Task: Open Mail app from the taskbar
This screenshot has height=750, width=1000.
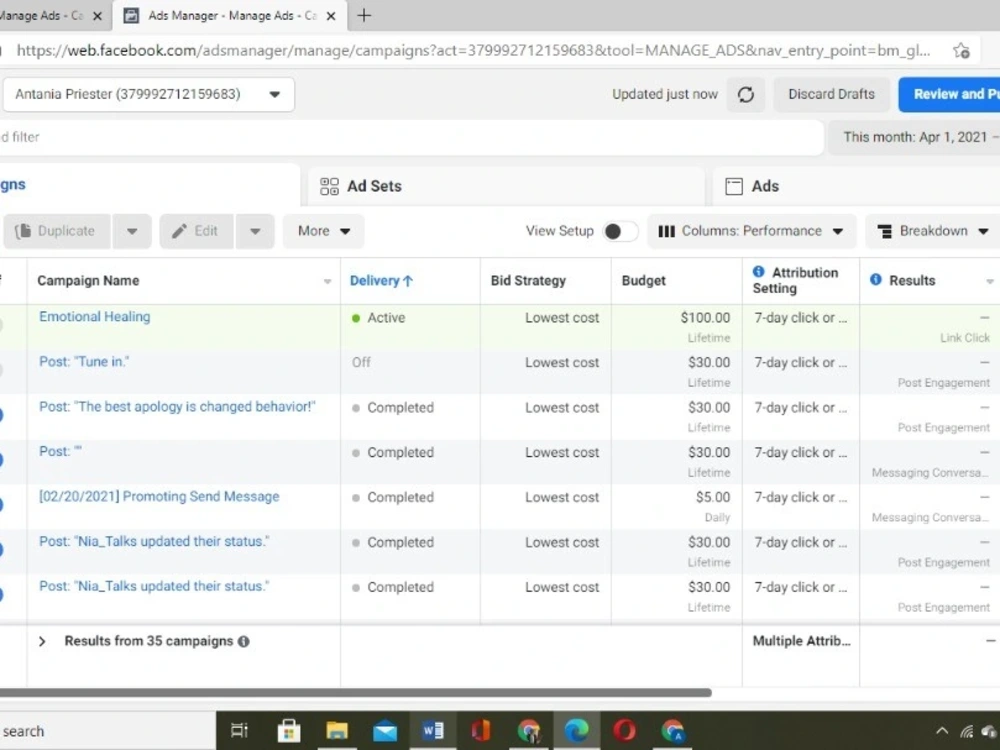Action: pyautogui.click(x=385, y=731)
